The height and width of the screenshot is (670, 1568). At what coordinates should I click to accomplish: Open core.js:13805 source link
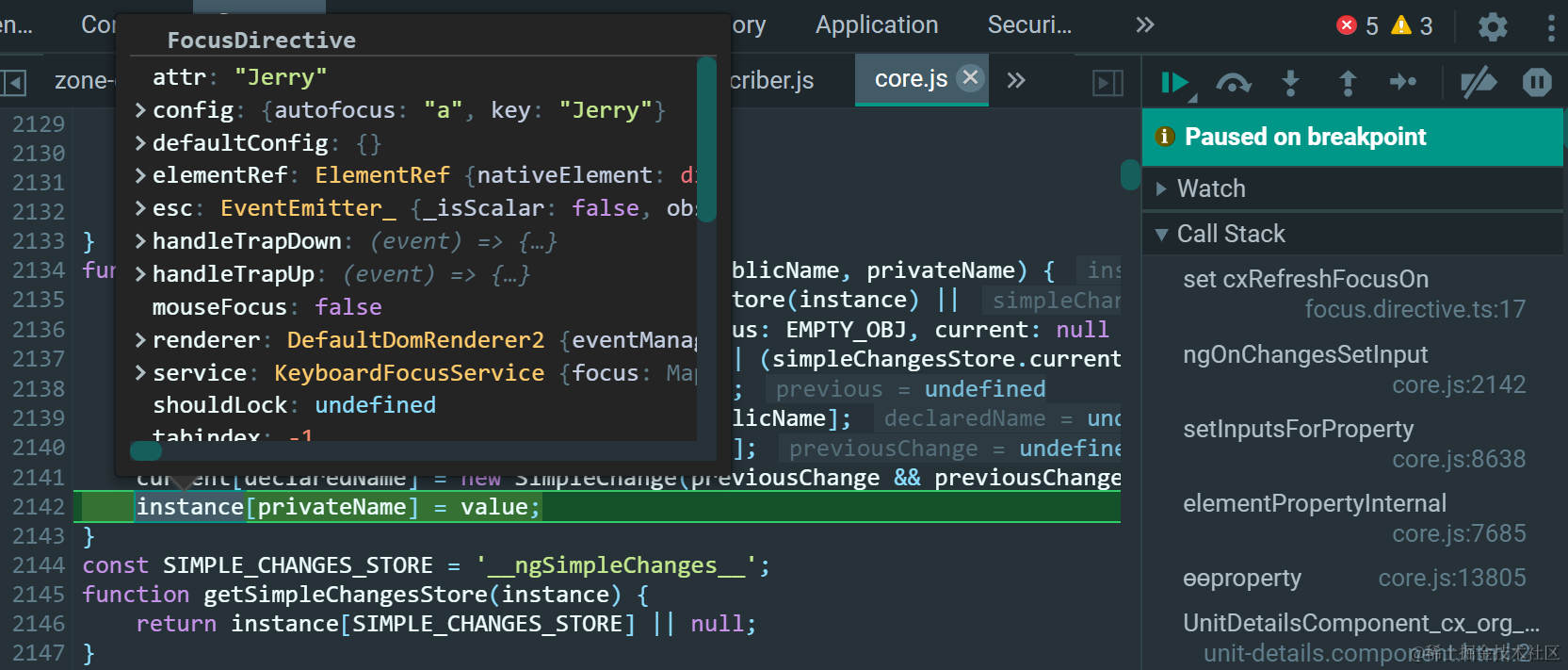pos(1452,578)
